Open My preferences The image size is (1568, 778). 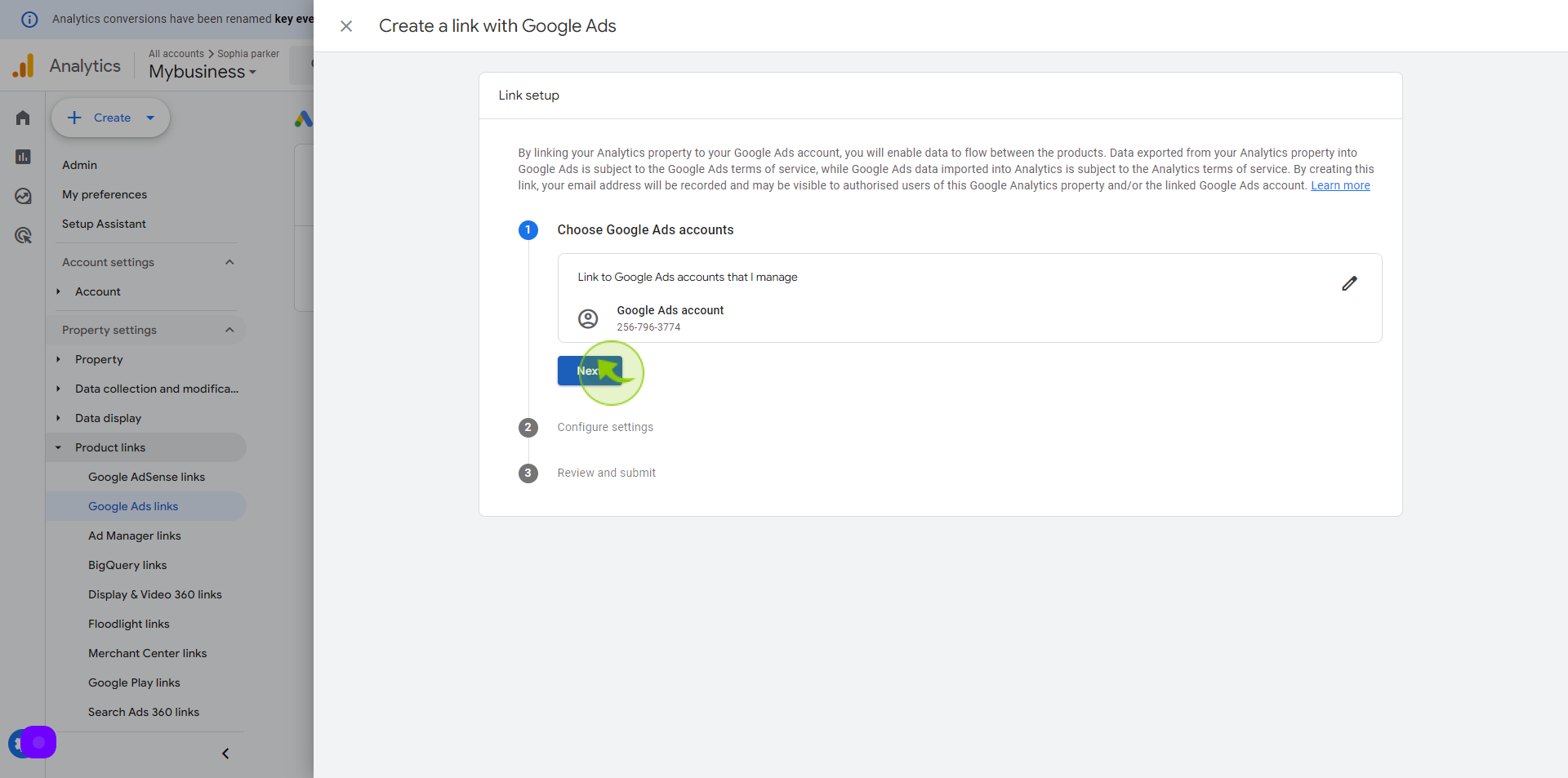[x=105, y=194]
